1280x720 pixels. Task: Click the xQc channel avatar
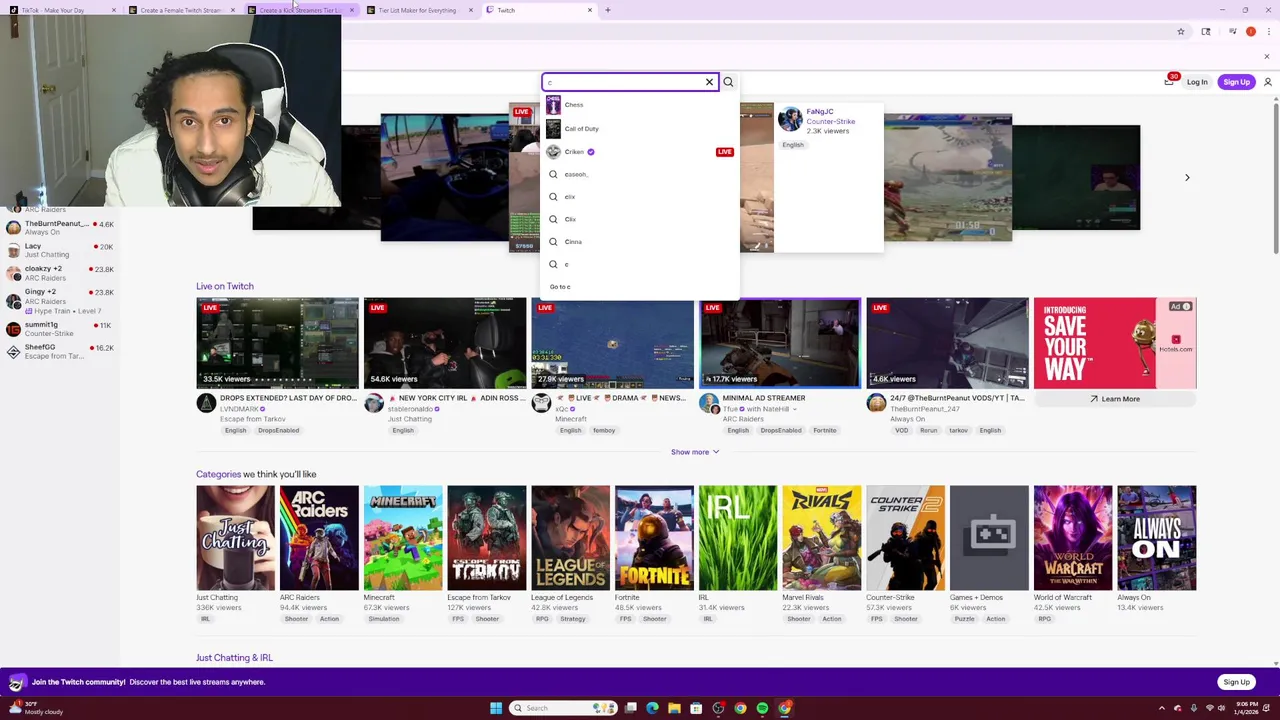pos(541,403)
